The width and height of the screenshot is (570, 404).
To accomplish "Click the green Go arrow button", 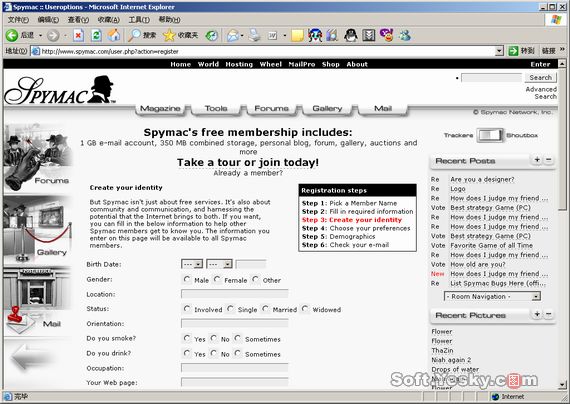I will point(513,51).
